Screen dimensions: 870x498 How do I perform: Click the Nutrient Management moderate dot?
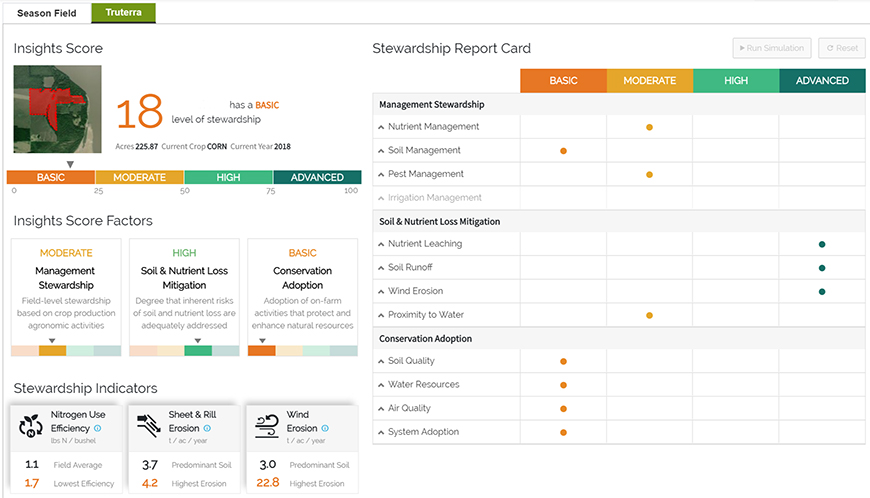point(649,127)
